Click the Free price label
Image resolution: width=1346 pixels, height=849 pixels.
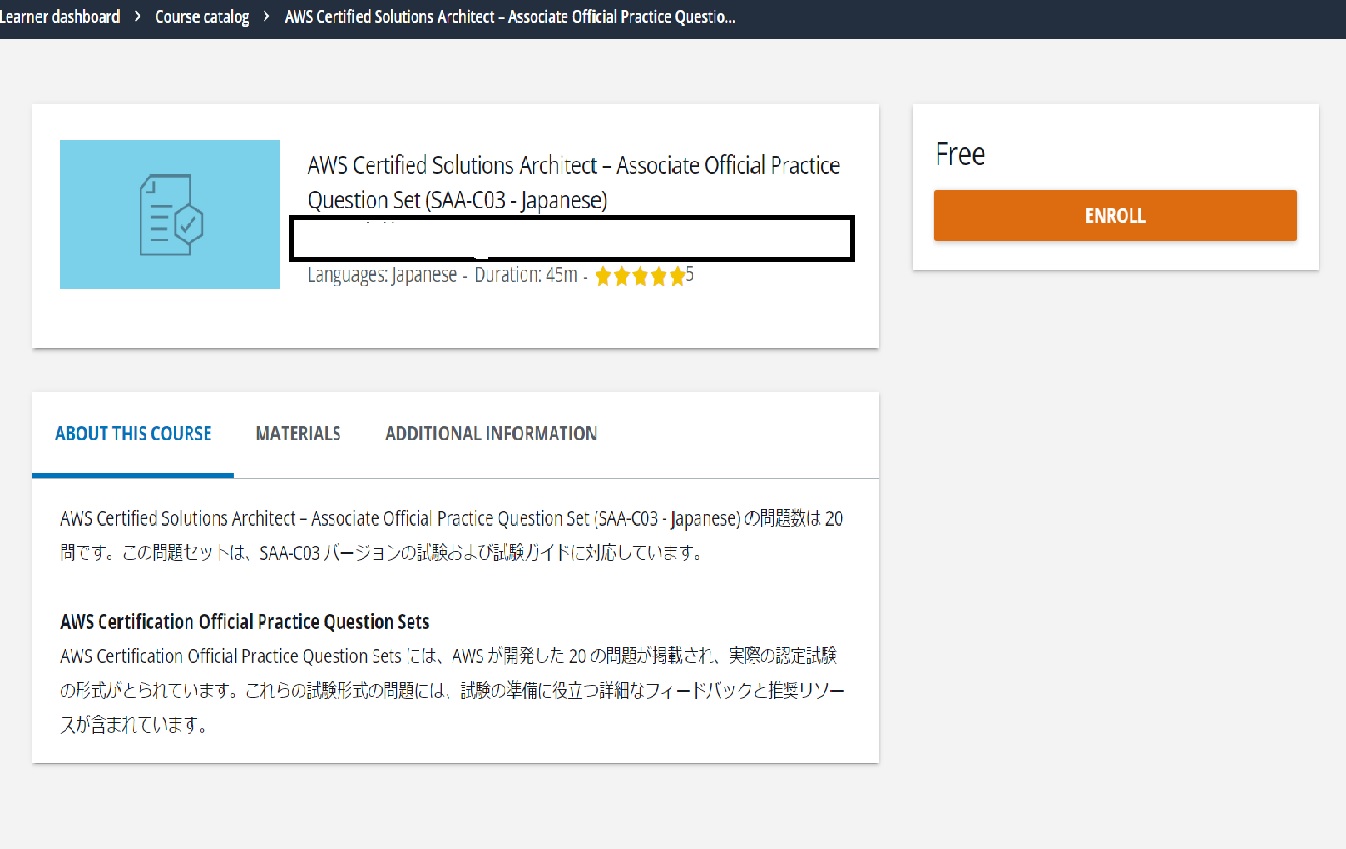tap(960, 154)
